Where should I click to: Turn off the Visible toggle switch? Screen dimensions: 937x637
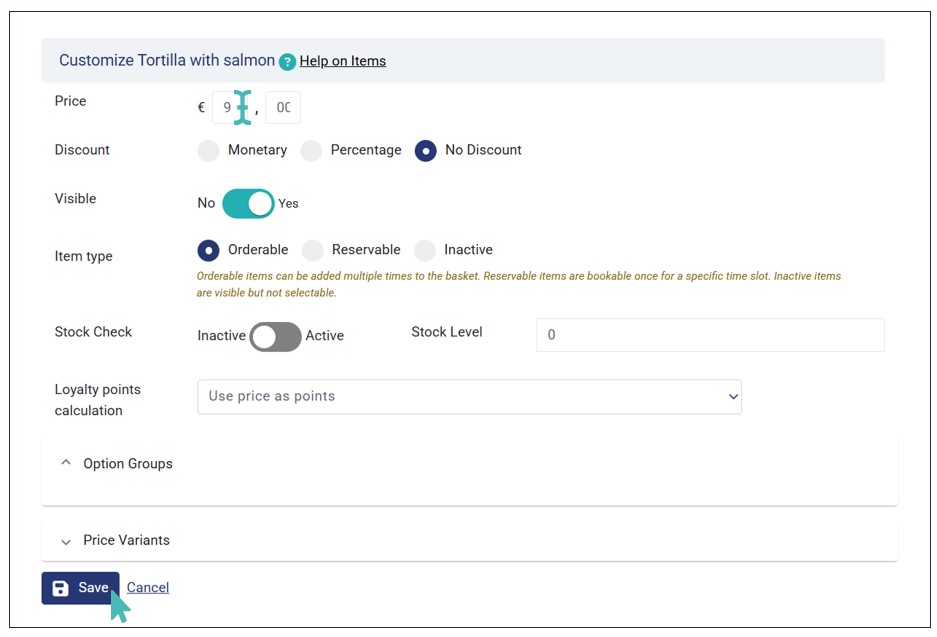click(248, 203)
